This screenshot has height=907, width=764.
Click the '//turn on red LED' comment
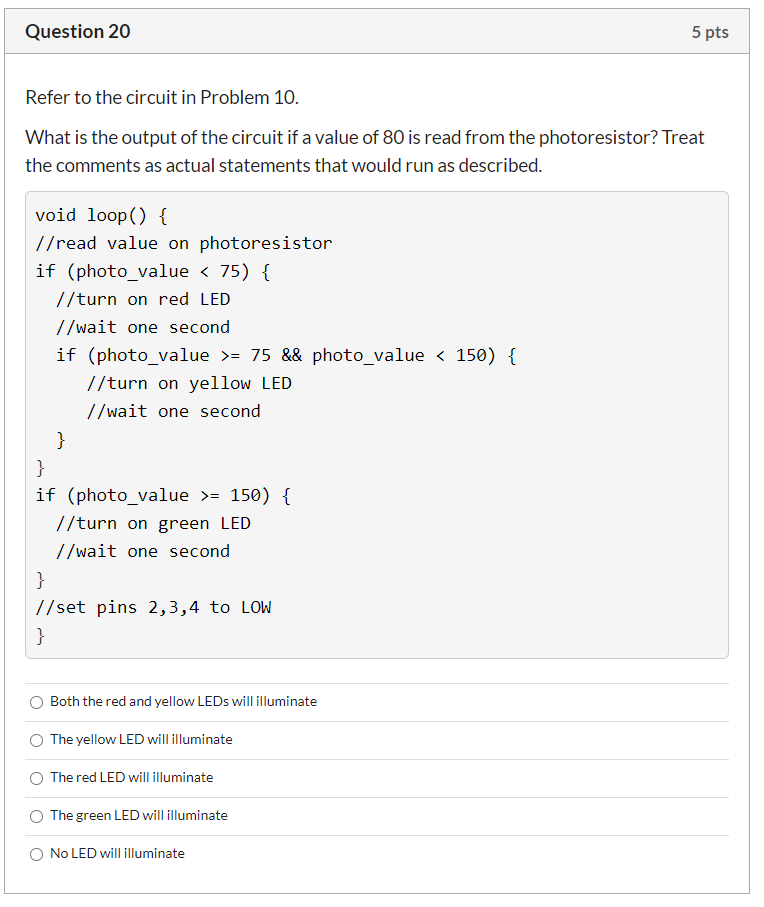pyautogui.click(x=143, y=300)
